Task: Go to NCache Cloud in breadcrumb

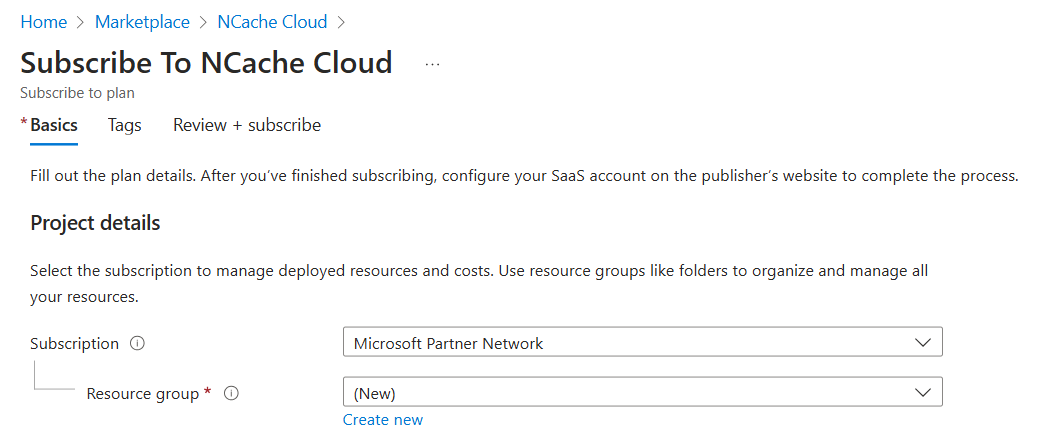Action: (x=272, y=22)
